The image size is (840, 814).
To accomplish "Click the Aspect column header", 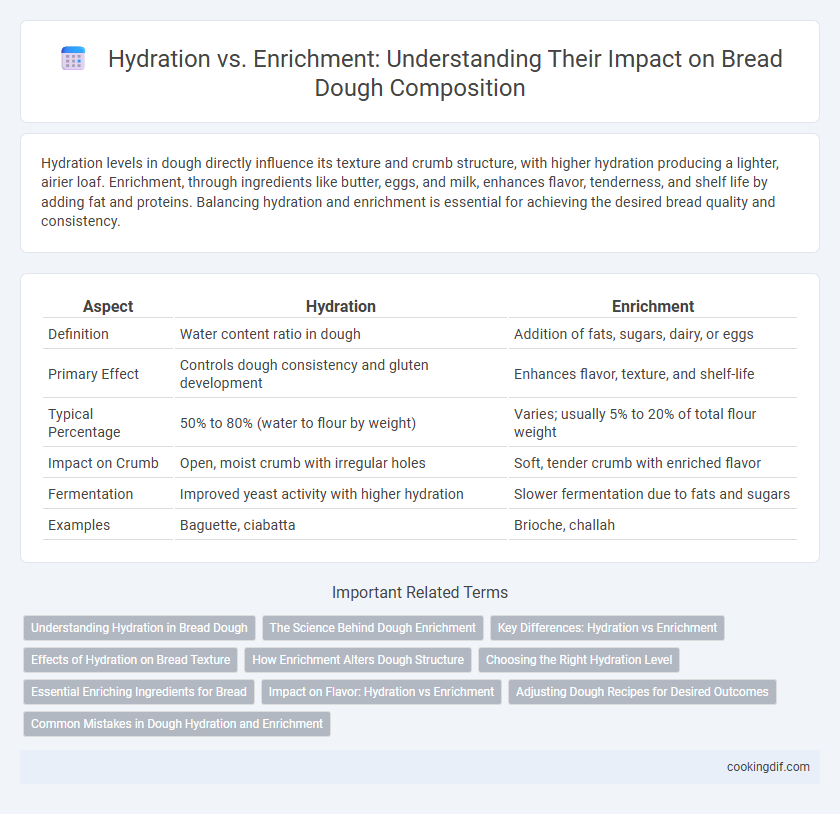I will pos(108,306).
